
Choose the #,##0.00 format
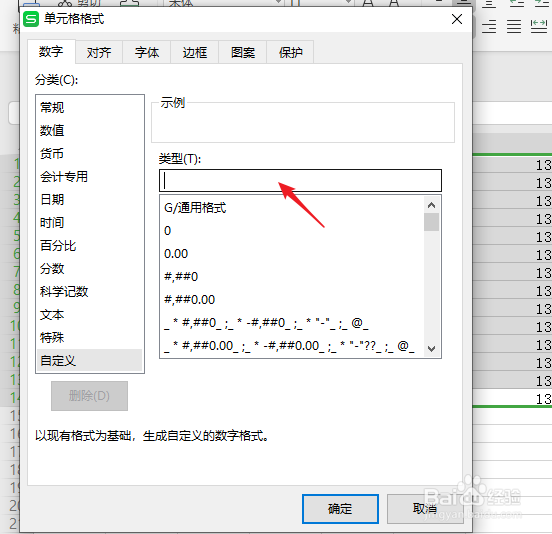tap(292, 300)
